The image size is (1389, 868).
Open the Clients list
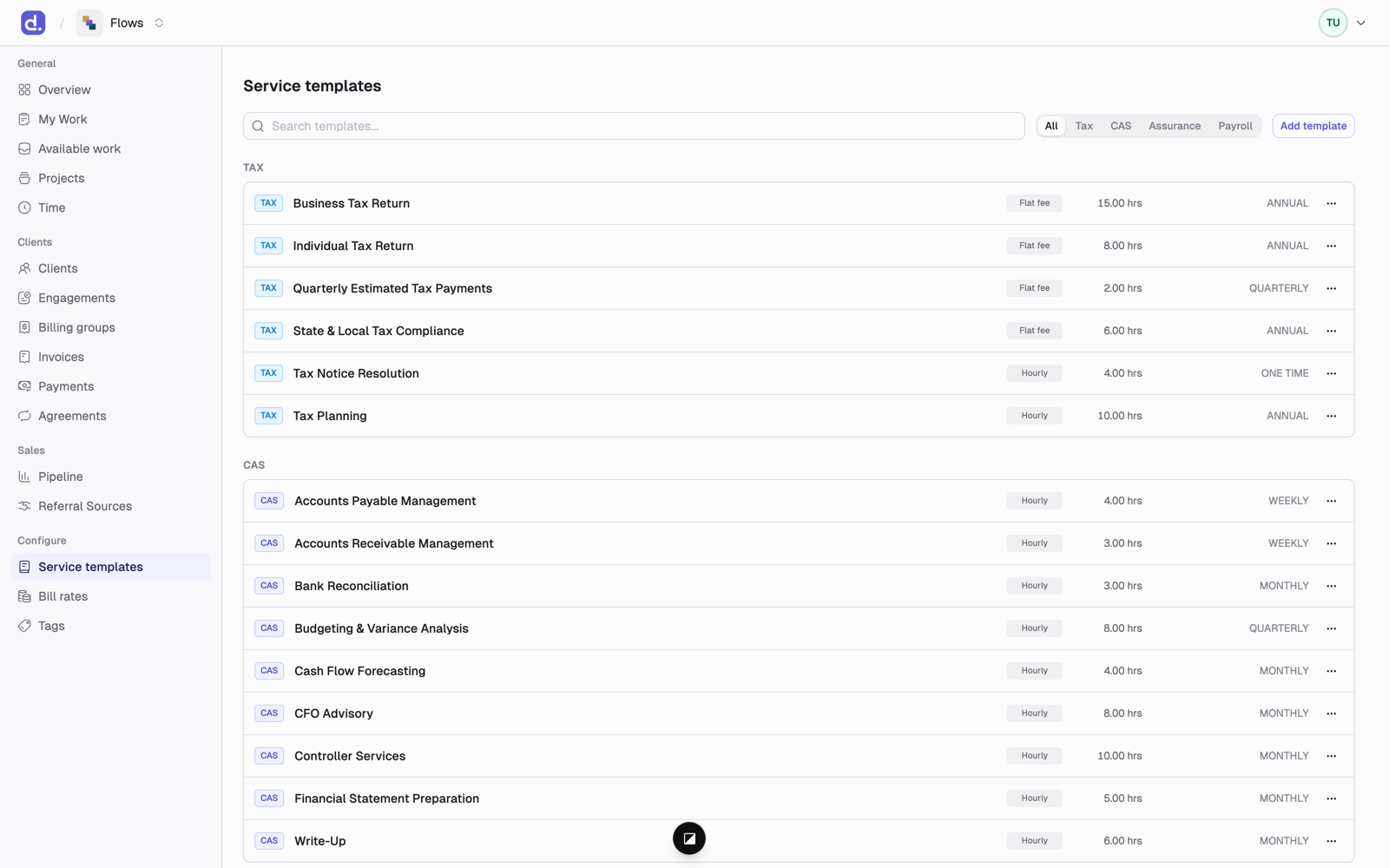(x=111, y=268)
